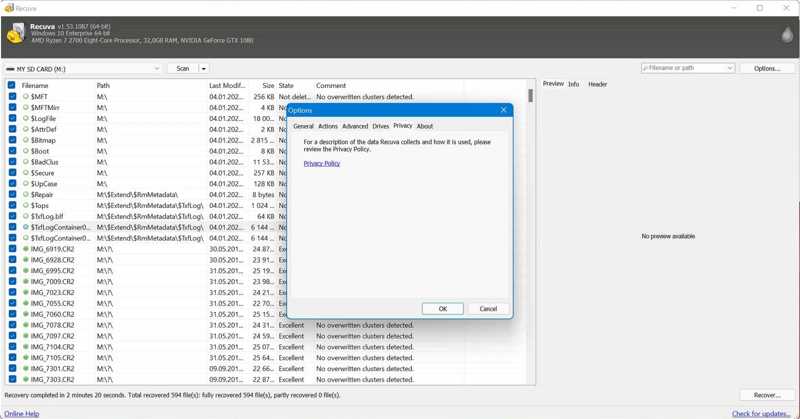The height and width of the screenshot is (419, 800).
Task: Click the status dot icon next to $Boot
Action: pos(26,151)
